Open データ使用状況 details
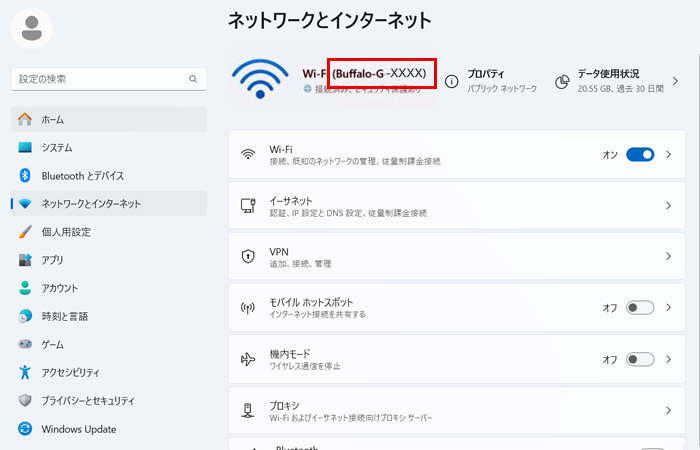The image size is (700, 450). (x=617, y=81)
